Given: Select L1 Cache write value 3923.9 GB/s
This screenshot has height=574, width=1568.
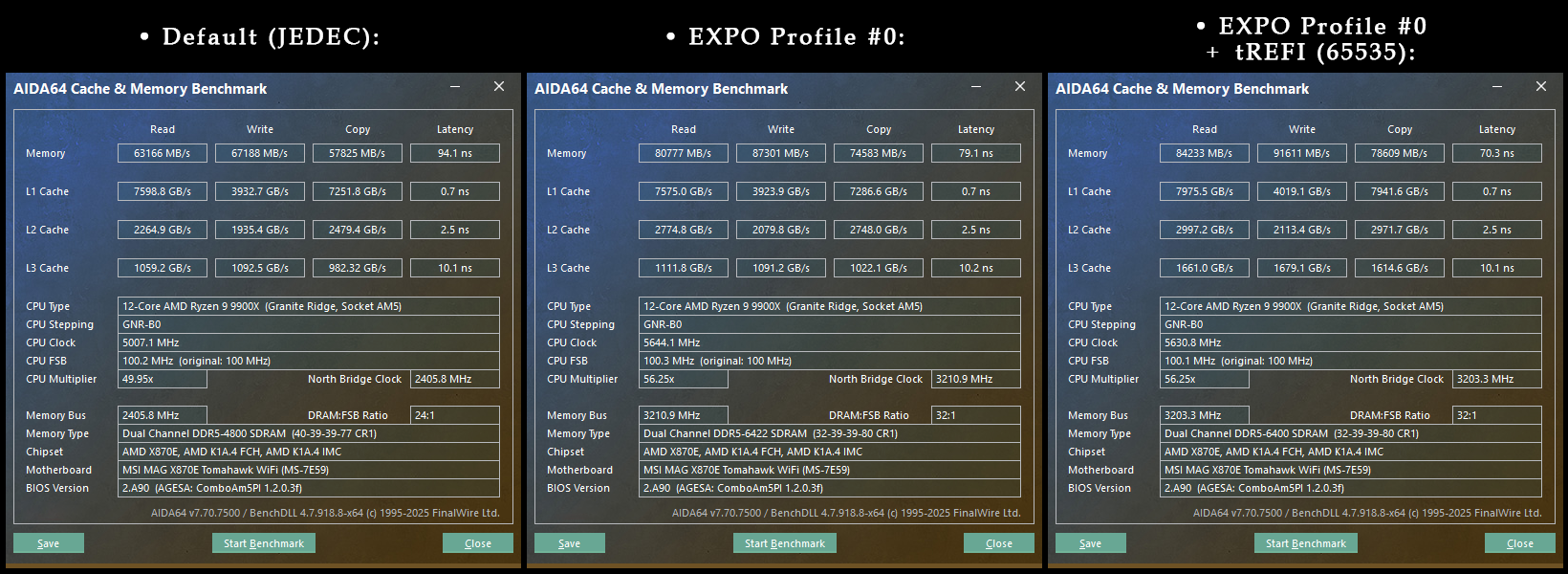Looking at the screenshot, I should coord(781,191).
